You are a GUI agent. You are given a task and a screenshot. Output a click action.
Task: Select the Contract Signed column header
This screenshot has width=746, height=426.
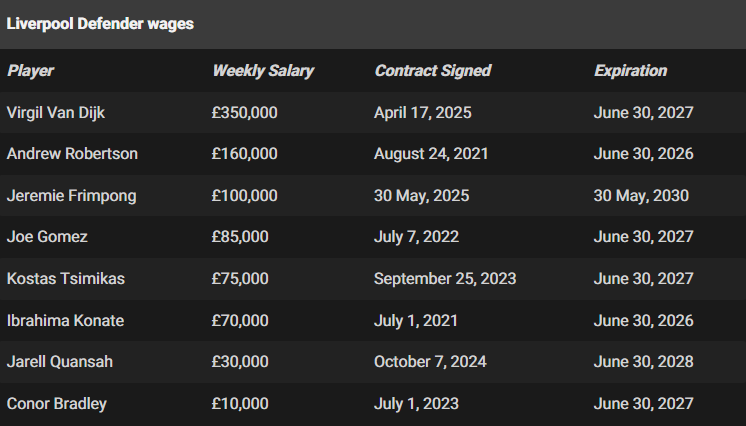click(x=432, y=71)
